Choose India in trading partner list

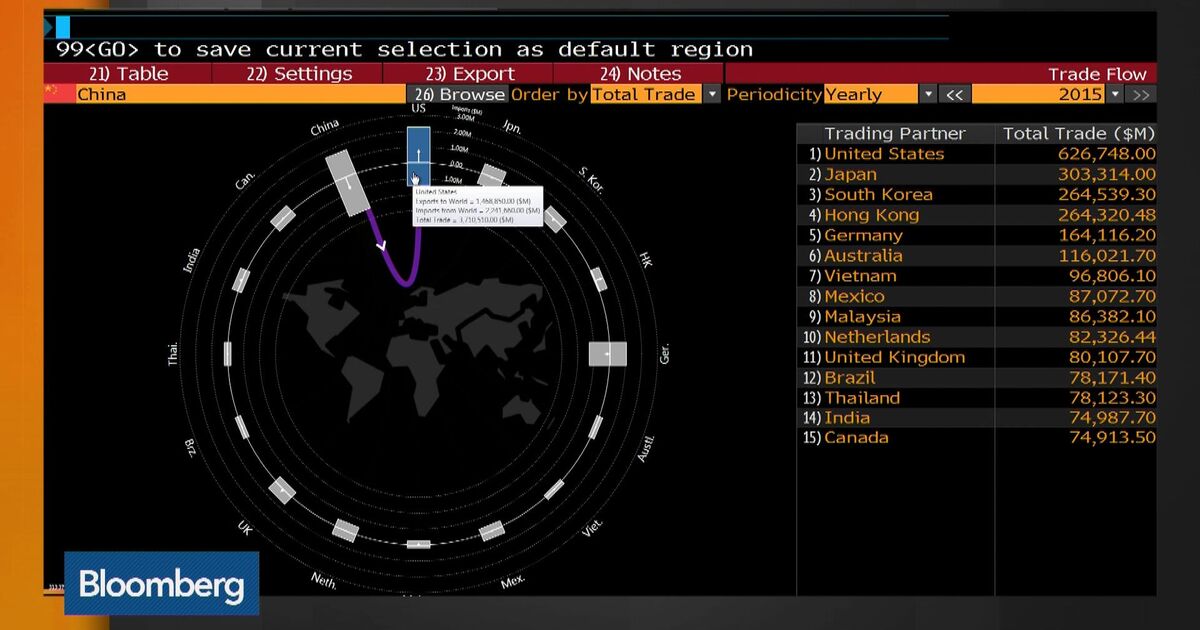pyautogui.click(x=847, y=418)
